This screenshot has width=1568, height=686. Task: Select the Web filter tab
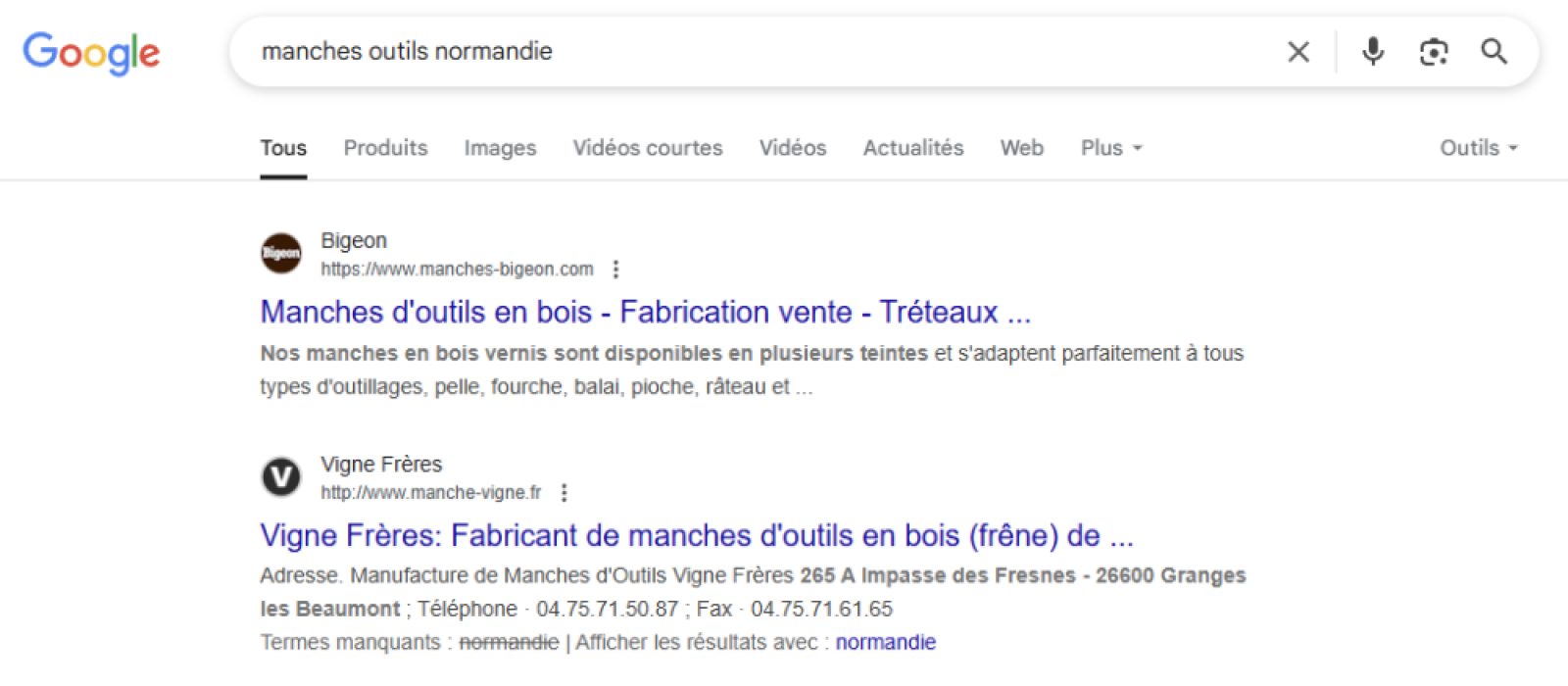[x=1021, y=148]
